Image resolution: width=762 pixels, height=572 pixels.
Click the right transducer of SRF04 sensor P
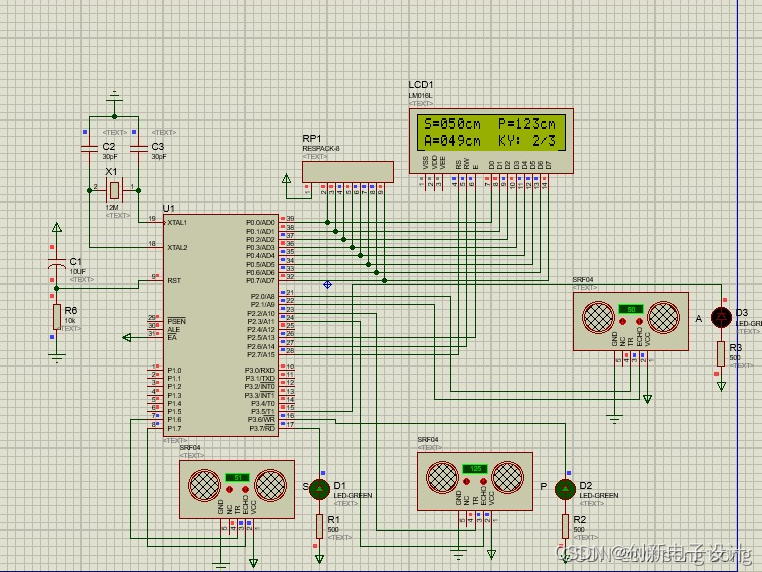click(507, 477)
